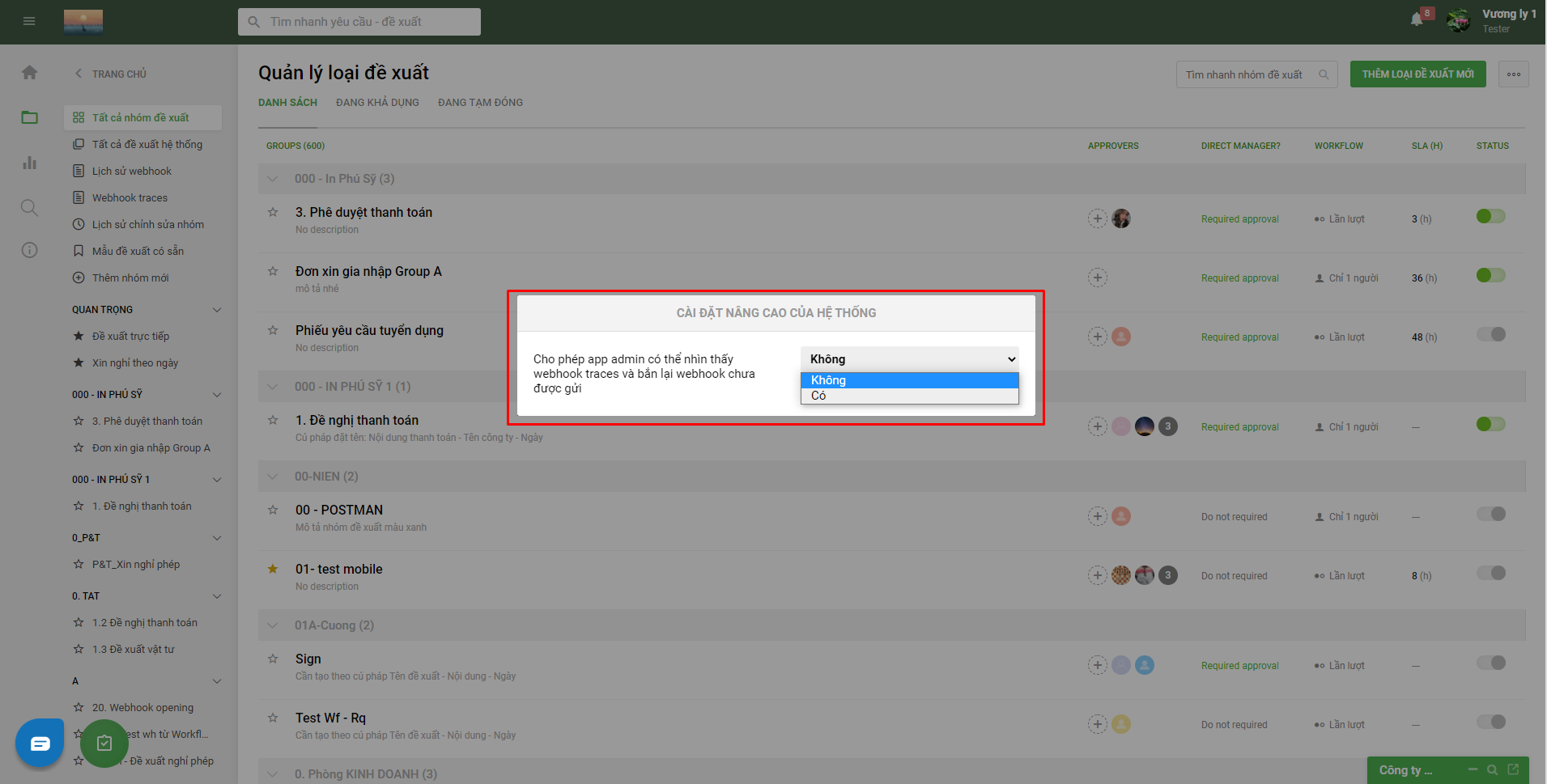
Task: Open the home icon in left rail
Action: (29, 73)
